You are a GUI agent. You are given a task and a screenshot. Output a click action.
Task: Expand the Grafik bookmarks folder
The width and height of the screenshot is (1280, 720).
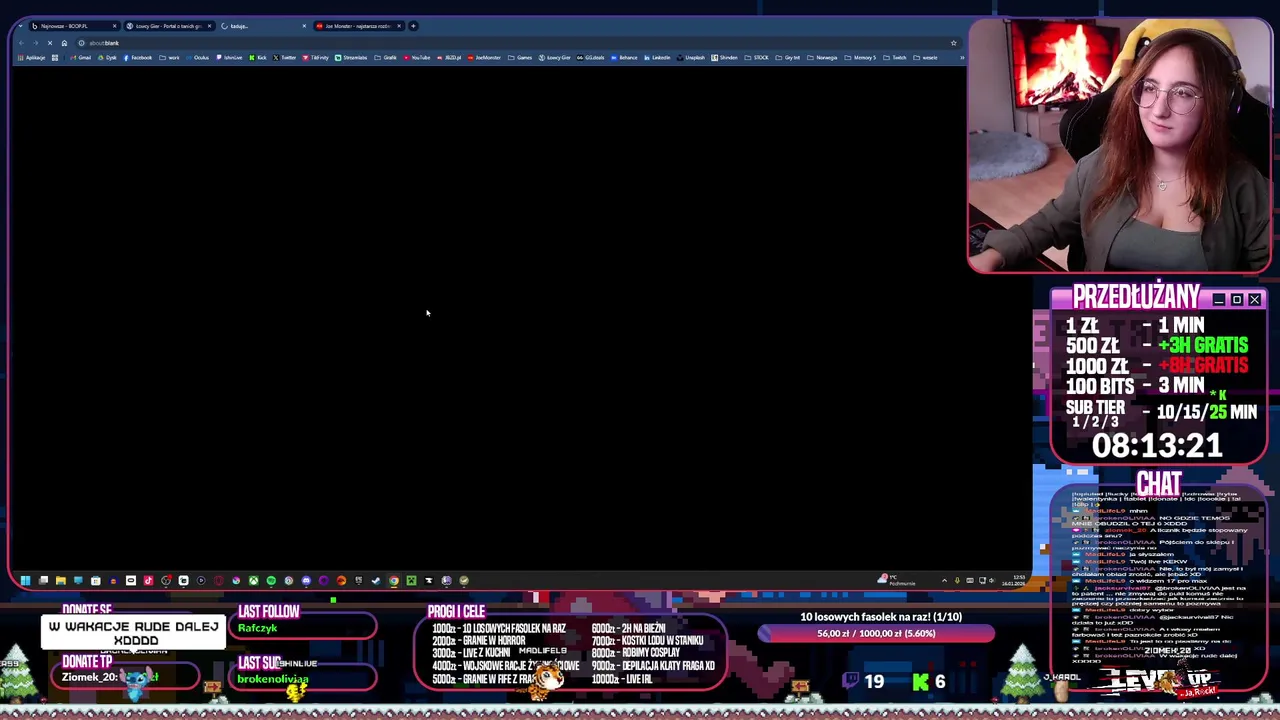coord(385,57)
